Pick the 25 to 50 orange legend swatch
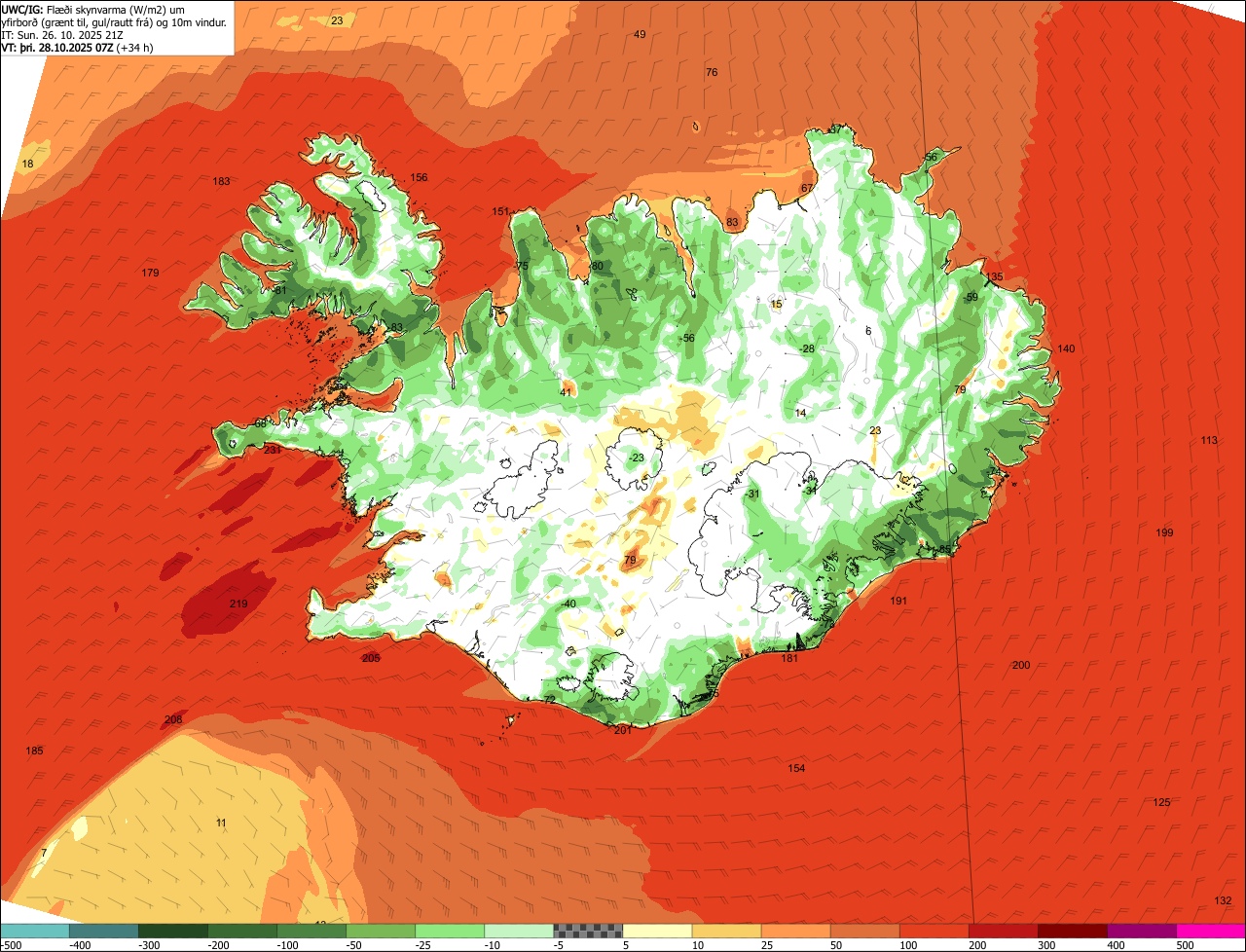The width and height of the screenshot is (1246, 952). click(795, 931)
